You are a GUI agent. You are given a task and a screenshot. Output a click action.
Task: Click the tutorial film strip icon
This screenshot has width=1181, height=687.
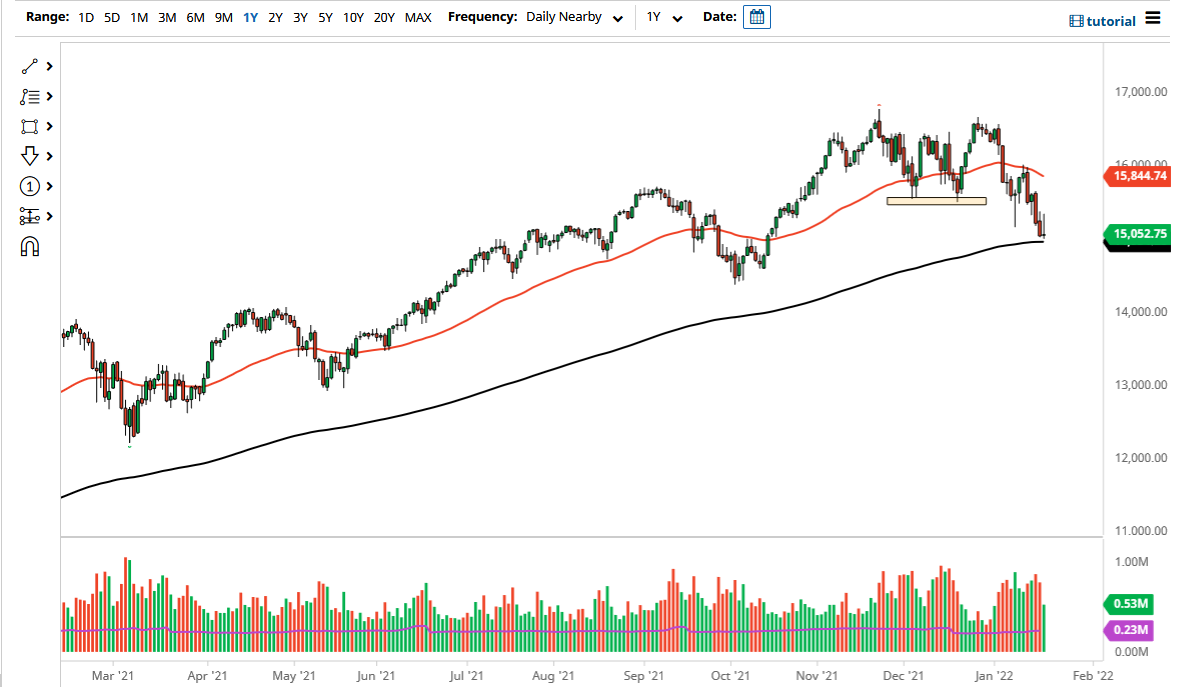tap(1077, 20)
